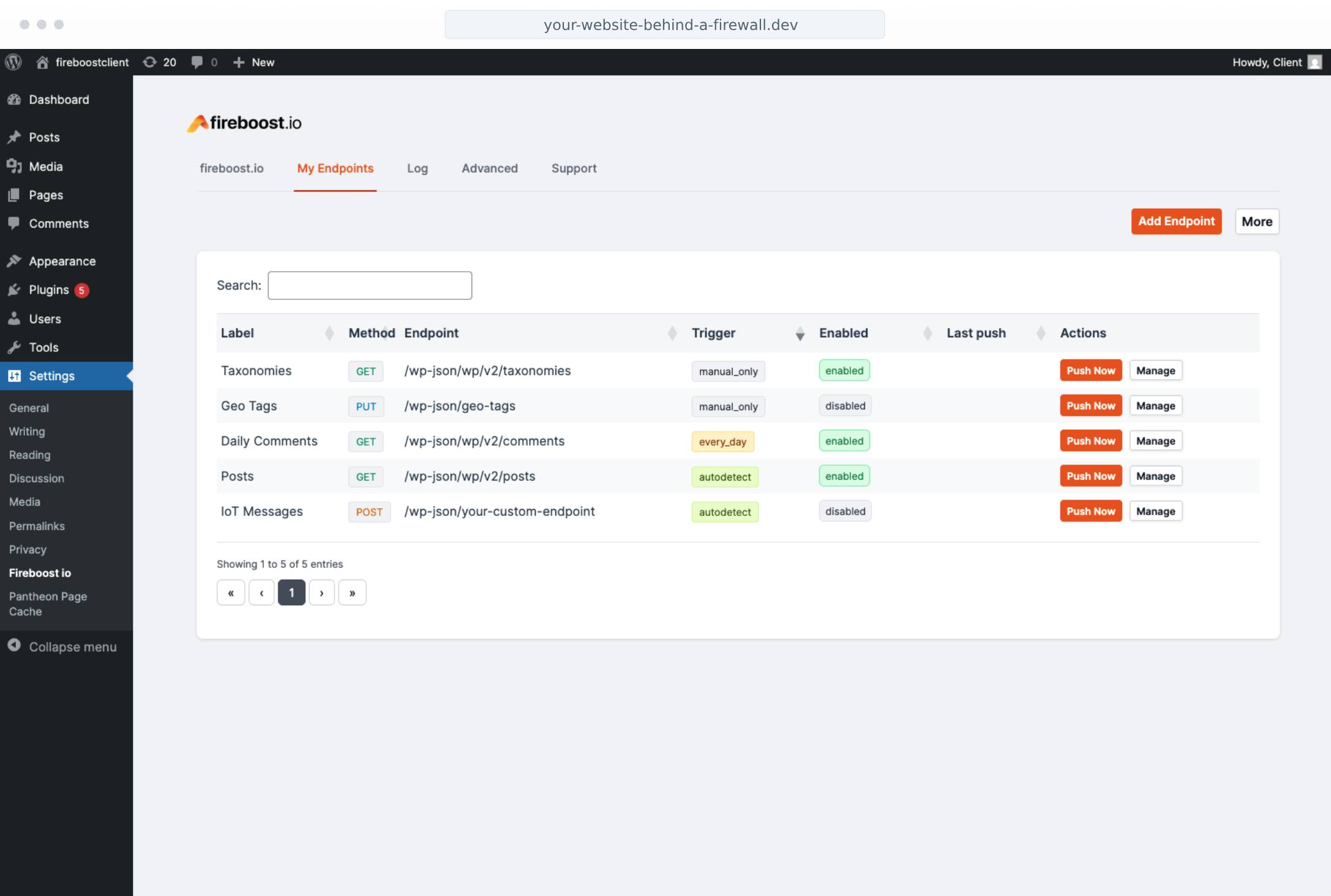The height and width of the screenshot is (896, 1331).
Task: Click the Search input field
Action: point(370,285)
